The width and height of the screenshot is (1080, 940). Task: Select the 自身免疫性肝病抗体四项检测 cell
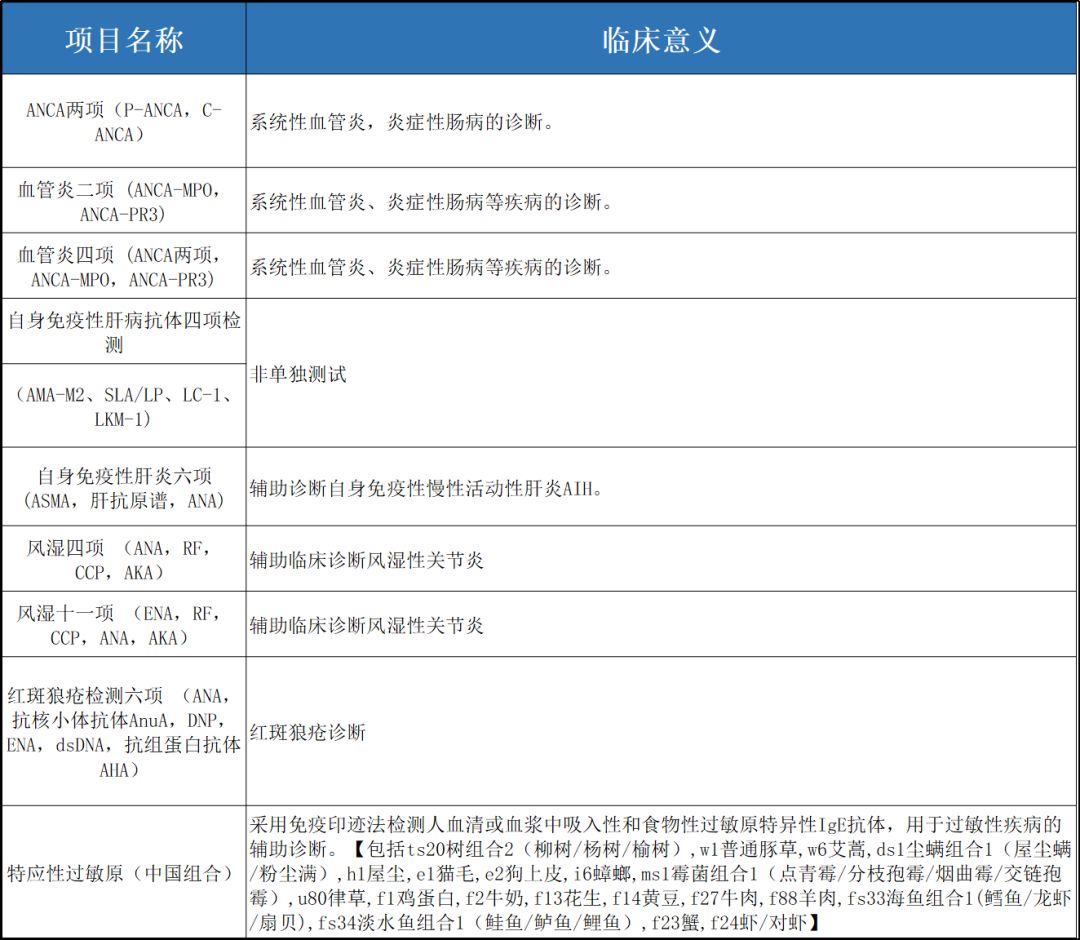pos(124,332)
